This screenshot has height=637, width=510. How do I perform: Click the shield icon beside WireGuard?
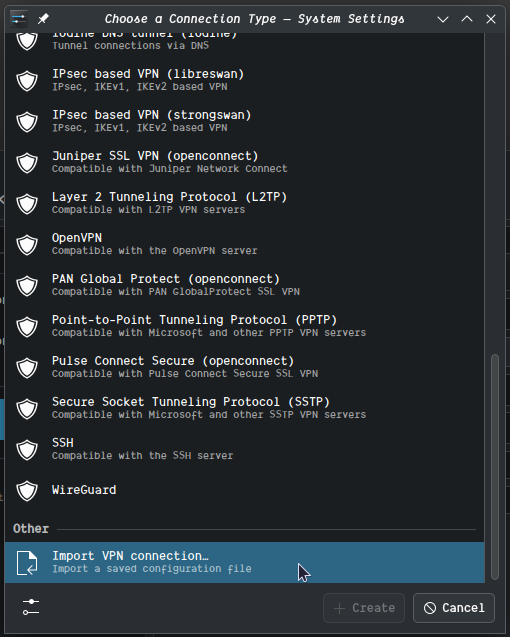(27, 490)
